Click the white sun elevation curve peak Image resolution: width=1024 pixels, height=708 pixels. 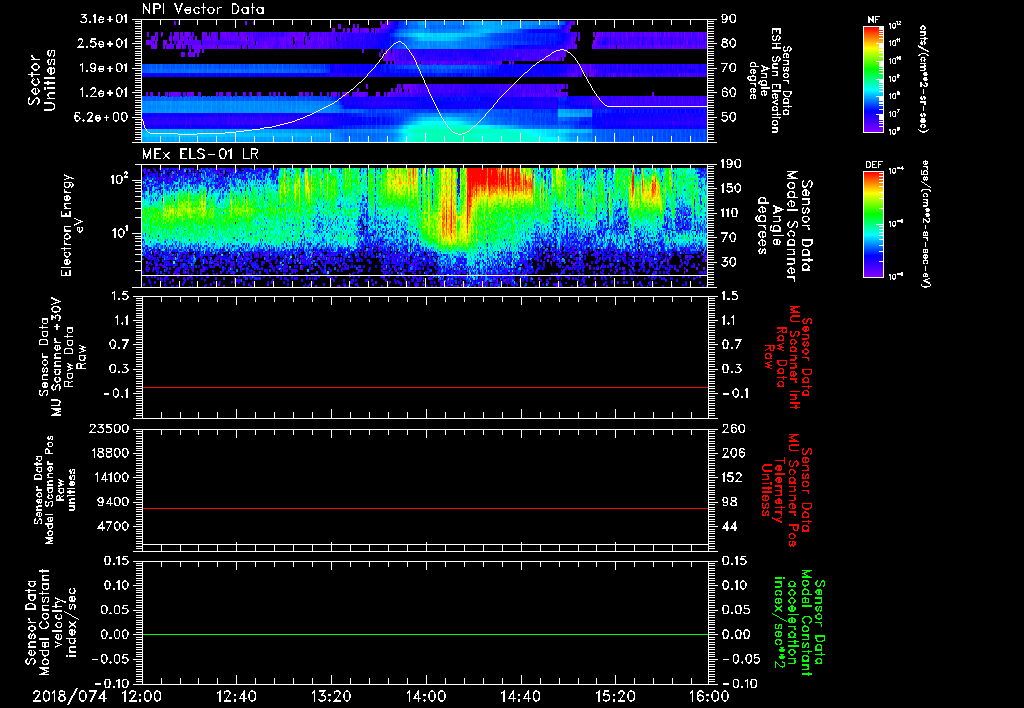(399, 42)
